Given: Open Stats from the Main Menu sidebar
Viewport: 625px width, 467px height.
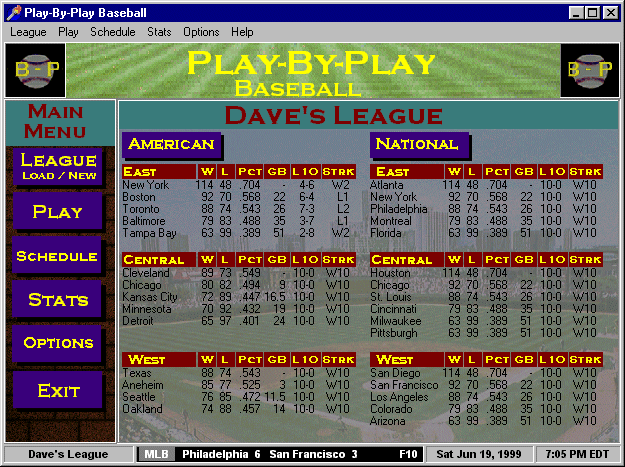Looking at the screenshot, I should (x=57, y=299).
